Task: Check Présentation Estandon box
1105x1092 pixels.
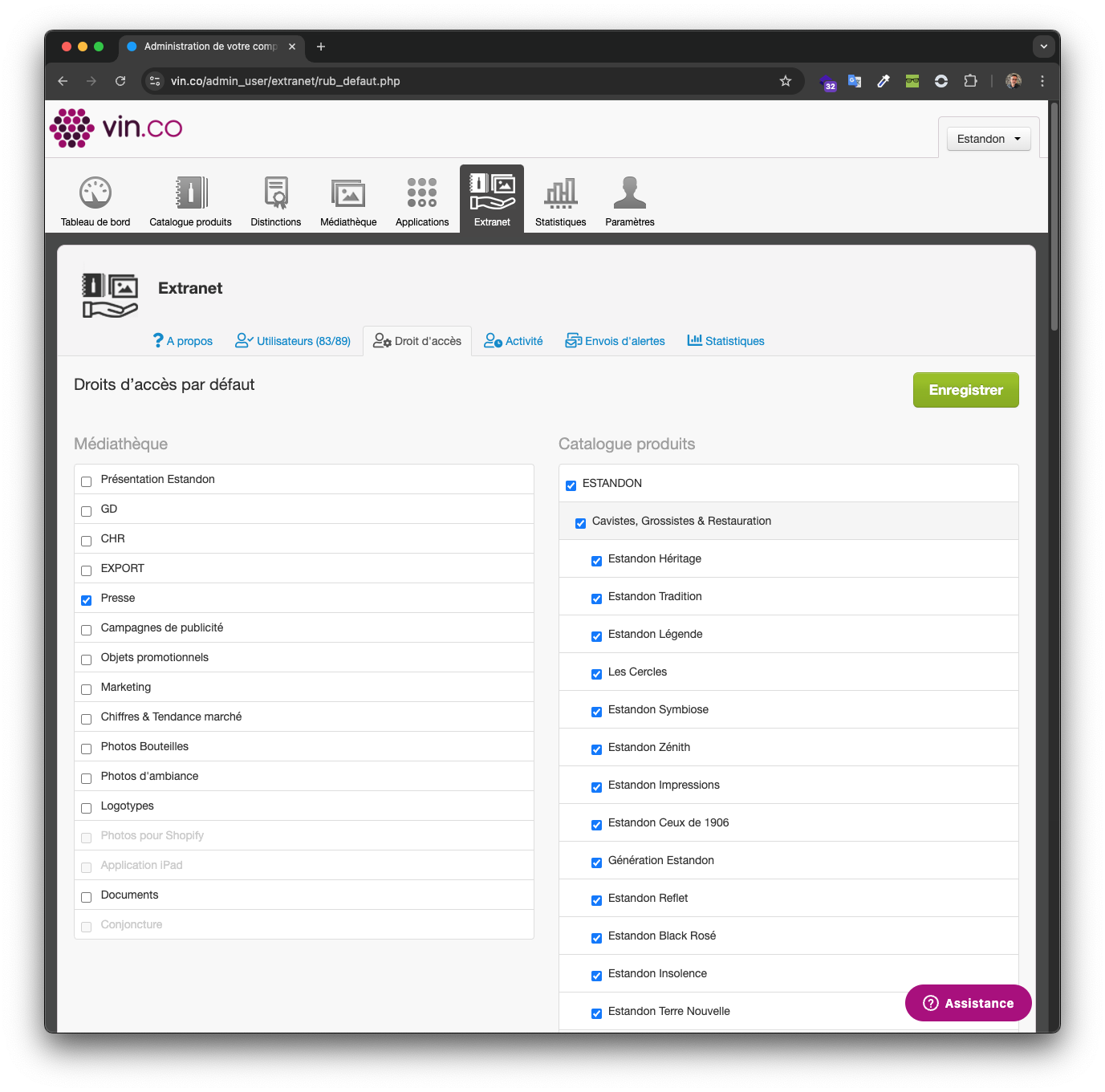Action: coord(87,481)
